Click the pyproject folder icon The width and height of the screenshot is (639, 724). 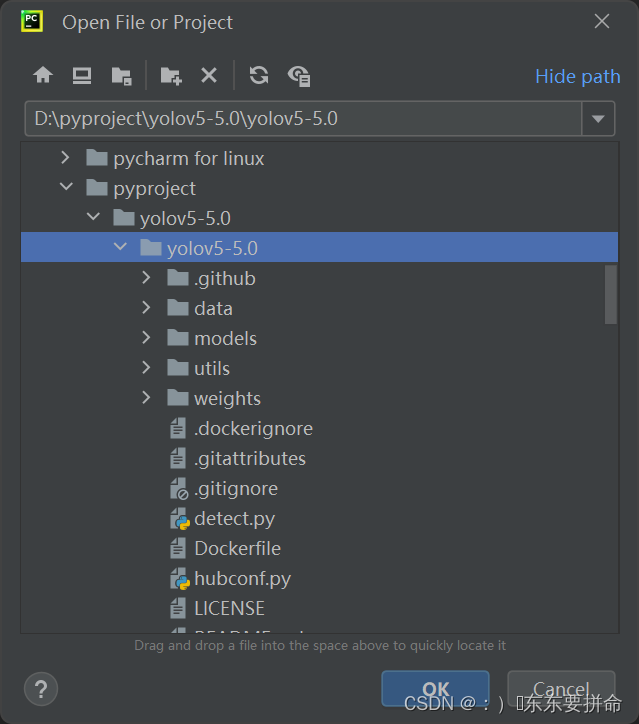(97, 188)
